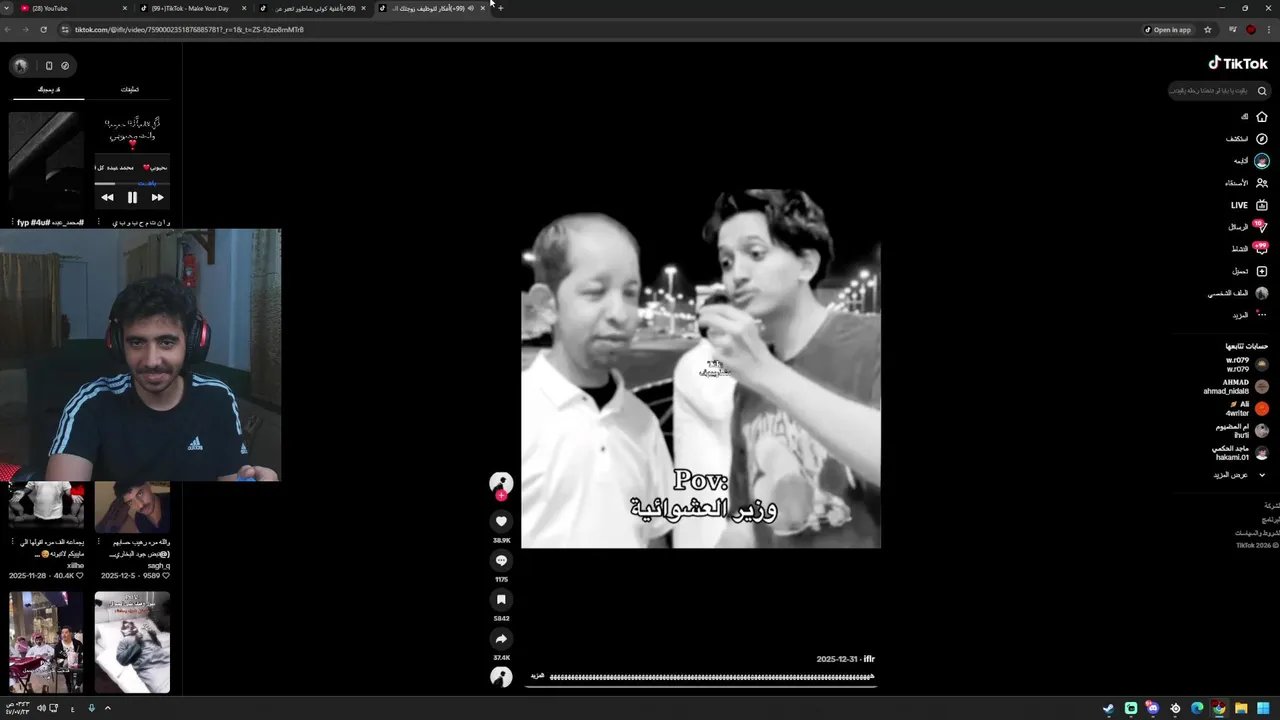Reload the page
Screen dimensions: 1280x720
point(43,30)
